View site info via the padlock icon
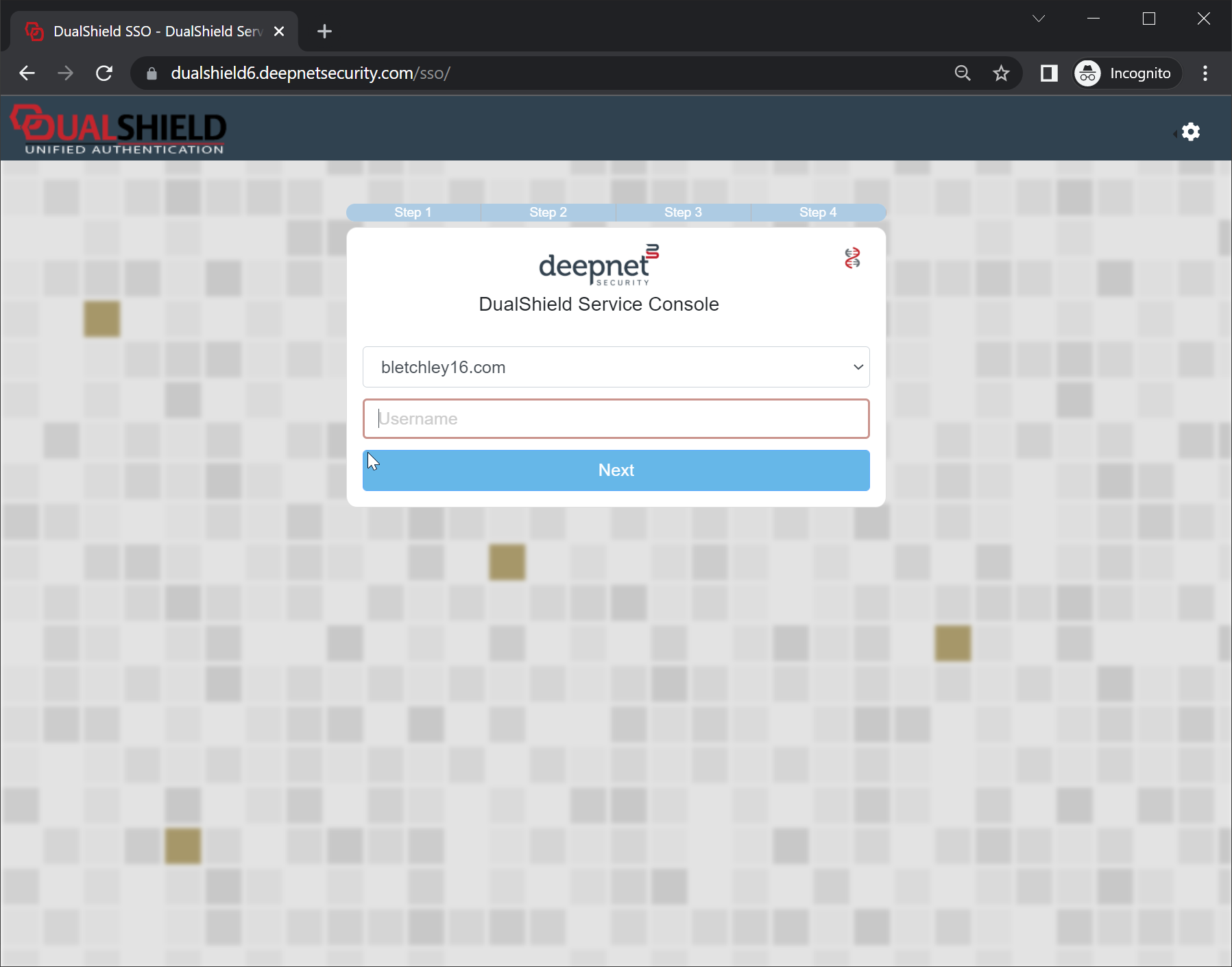 click(x=152, y=73)
